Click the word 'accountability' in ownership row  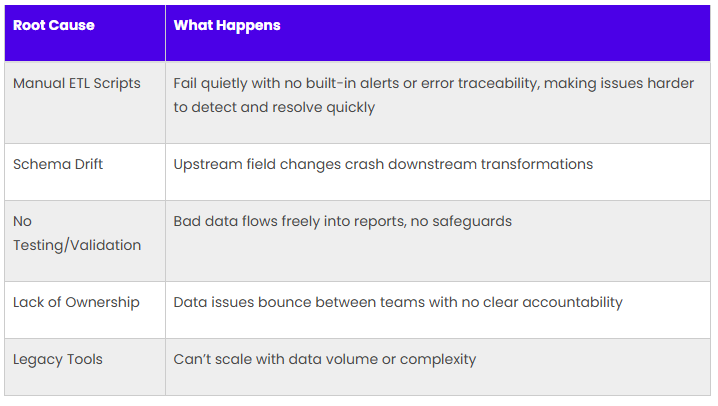coord(572,303)
